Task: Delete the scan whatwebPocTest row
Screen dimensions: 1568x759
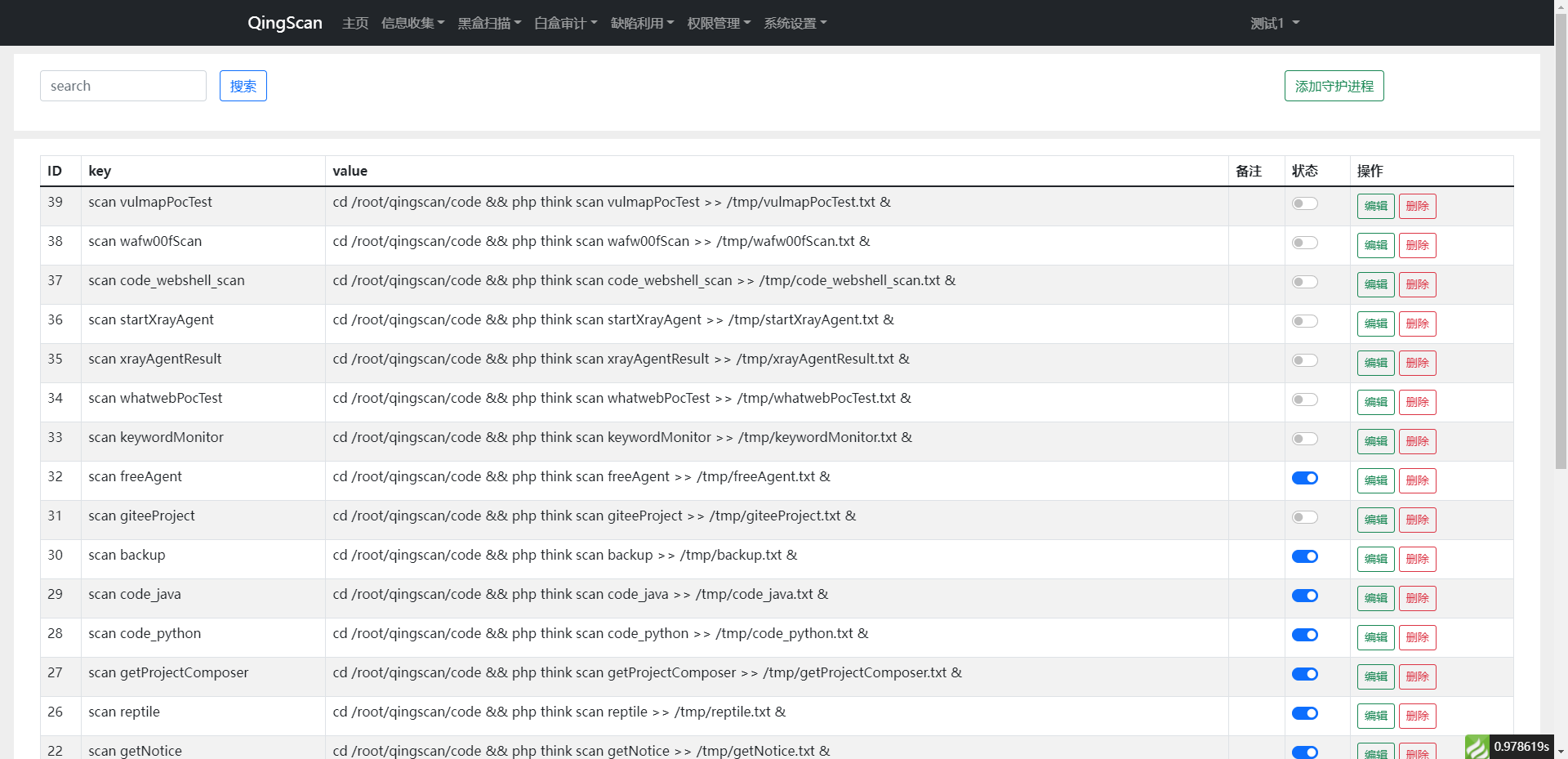Action: click(x=1418, y=402)
